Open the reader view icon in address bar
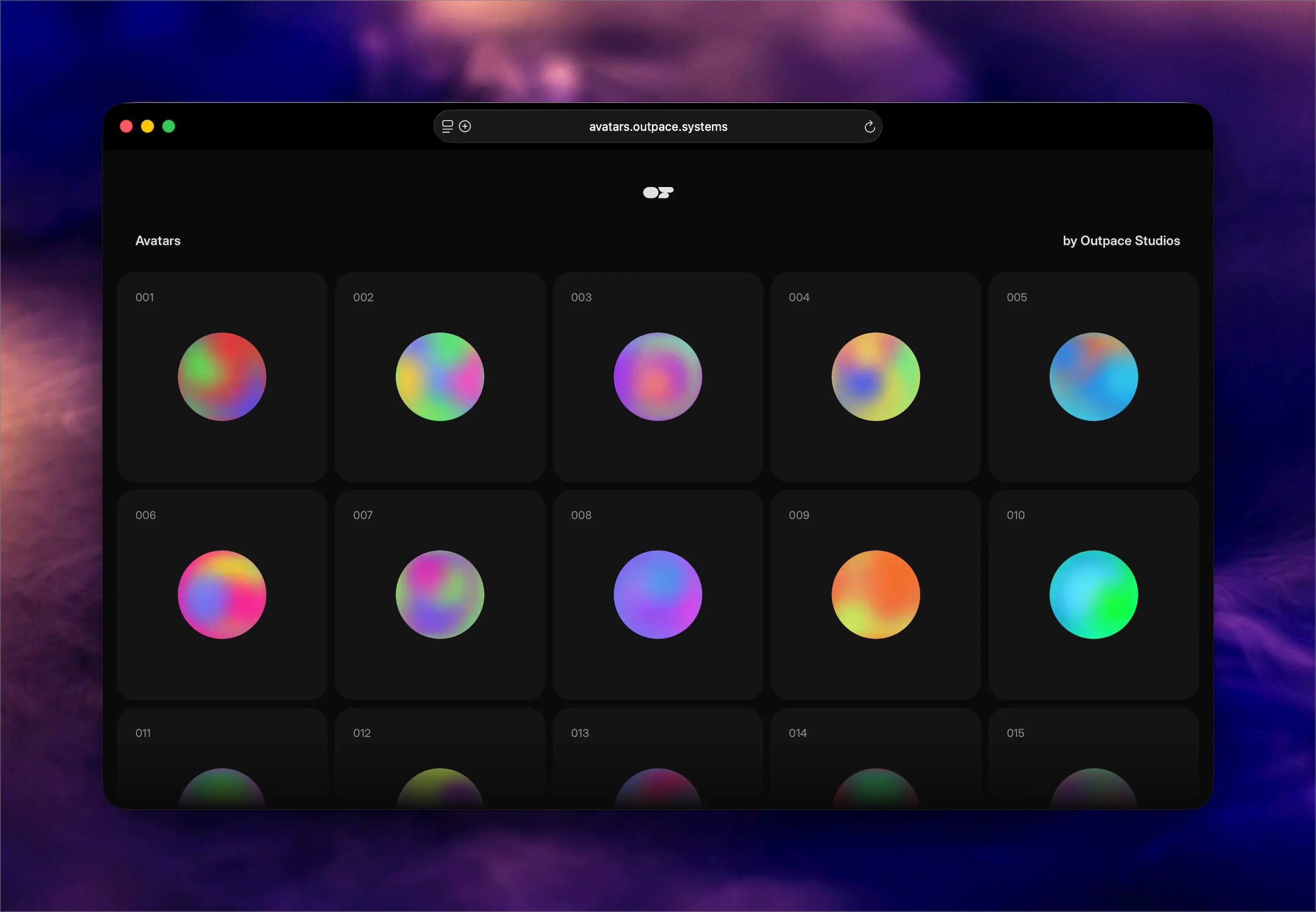The image size is (1316, 912). (447, 126)
